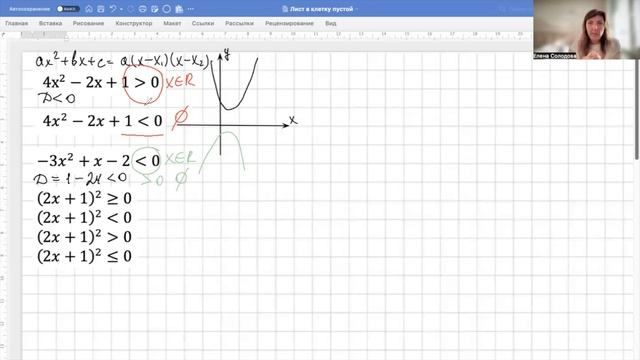The image size is (640, 360).
Task: Toggle the AutoSave switch
Action: coord(68,9)
